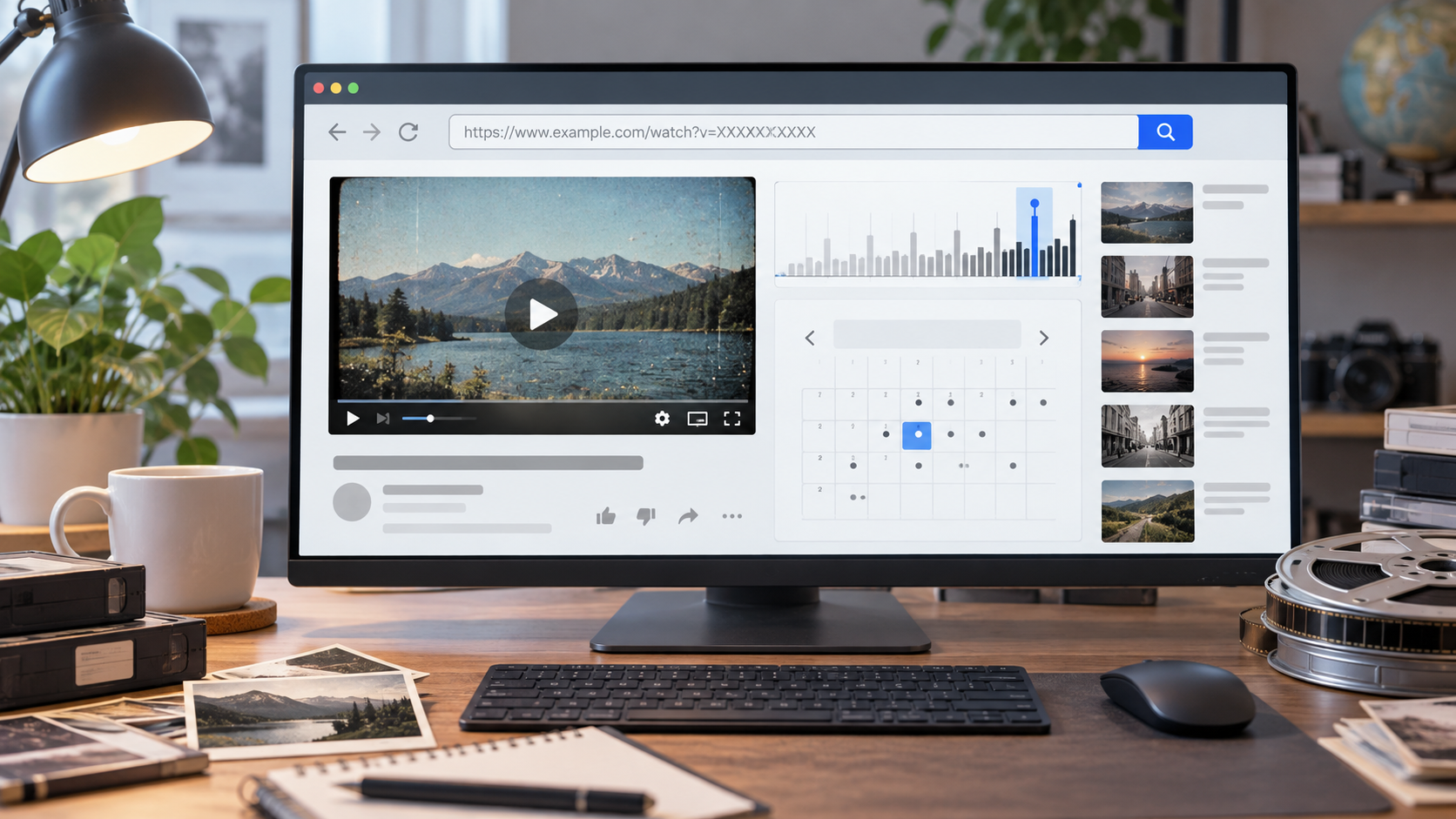Open more actions with the three-dots icon
The height and width of the screenshot is (819, 1456).
pos(732,516)
